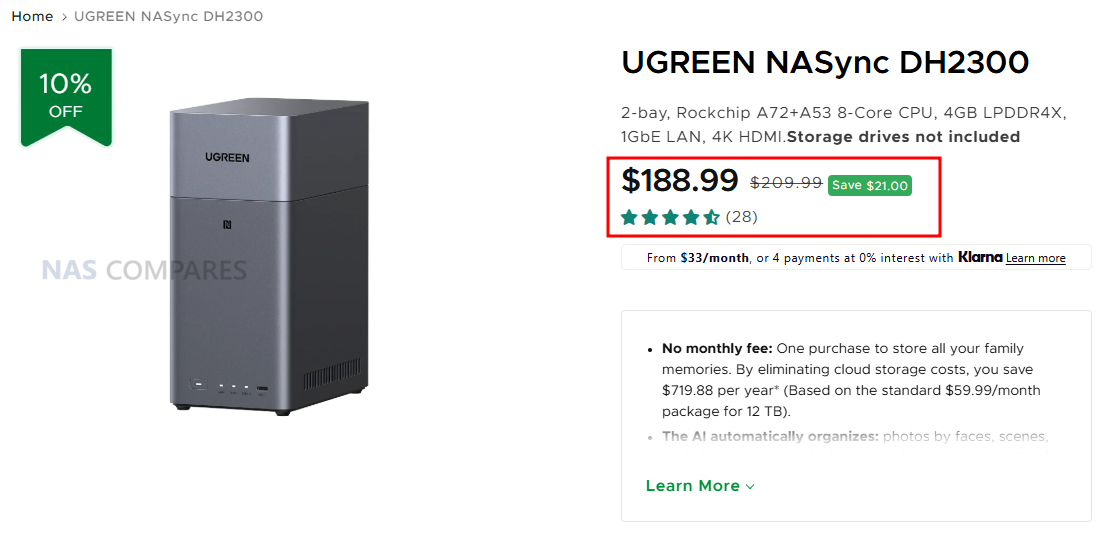Click the UGREEN NASync DH2300 product title
This screenshot has width=1111, height=536.
[825, 63]
